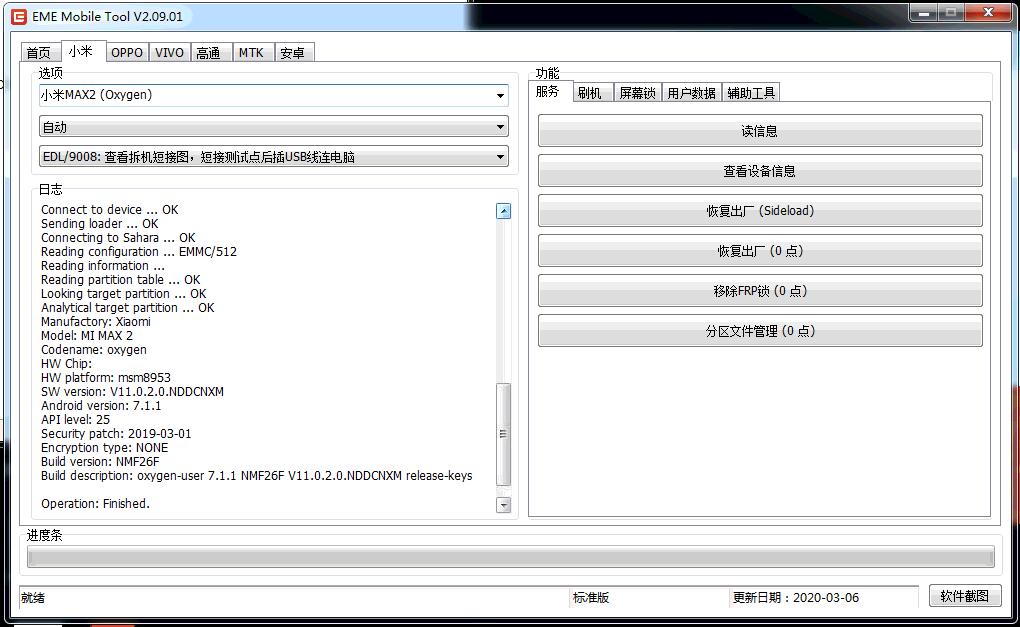Switch to the VIVO tab
The height and width of the screenshot is (627, 1020).
pyautogui.click(x=170, y=53)
